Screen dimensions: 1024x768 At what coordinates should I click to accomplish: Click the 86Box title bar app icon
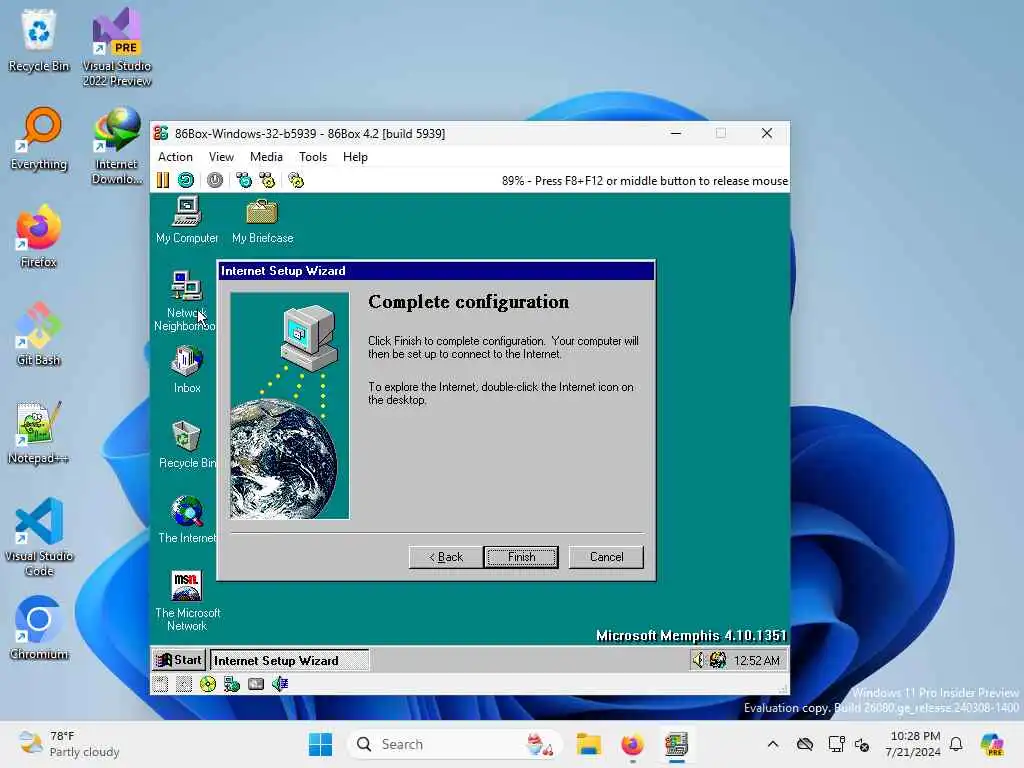click(x=161, y=133)
